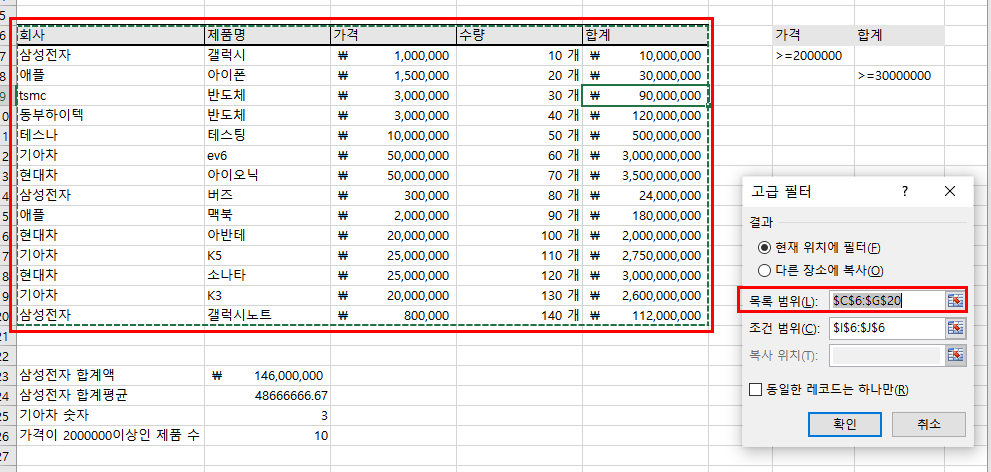Enable 동일한 레코드는 하나만 checkbox
The height and width of the screenshot is (472, 991).
[x=828, y=389]
